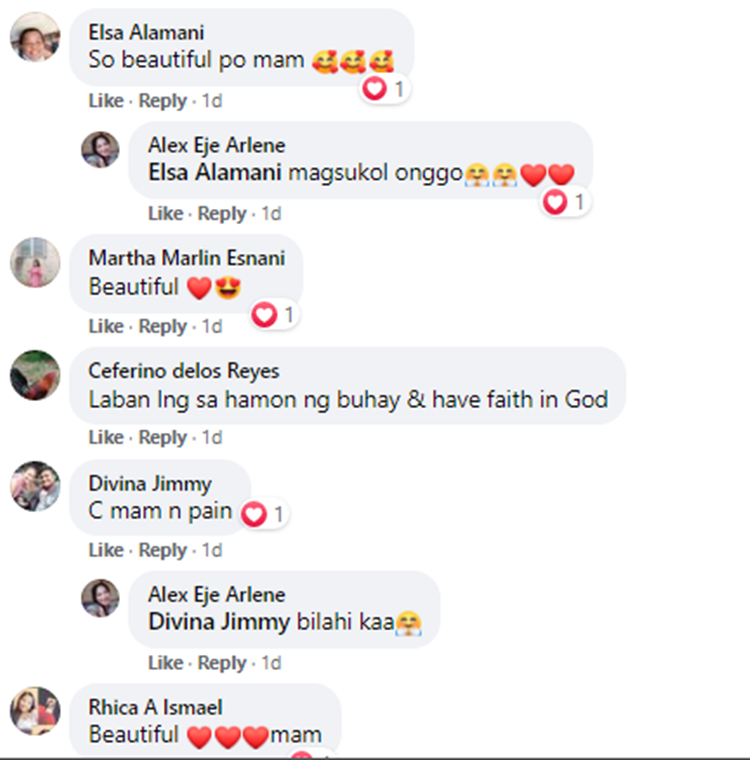
Task: Reply to Martha Marlin Esnani's comment
Action: click(x=163, y=326)
